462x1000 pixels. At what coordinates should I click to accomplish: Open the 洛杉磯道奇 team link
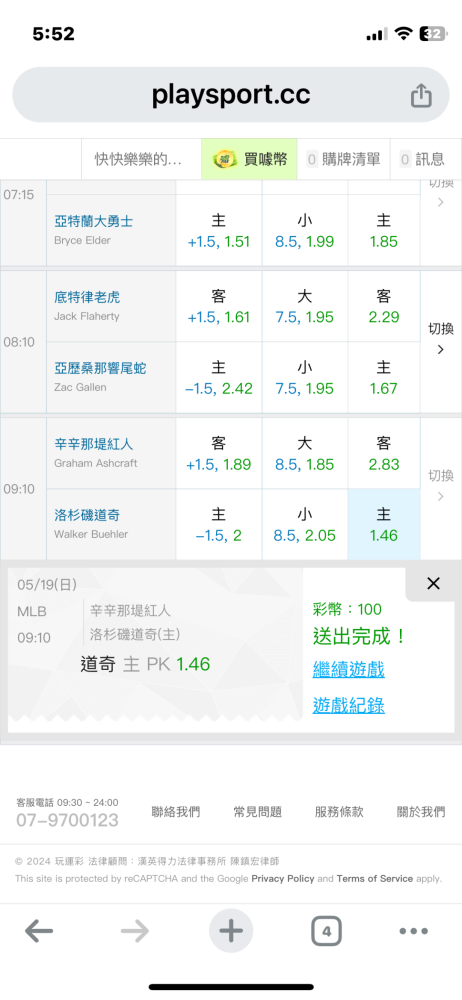(x=87, y=515)
